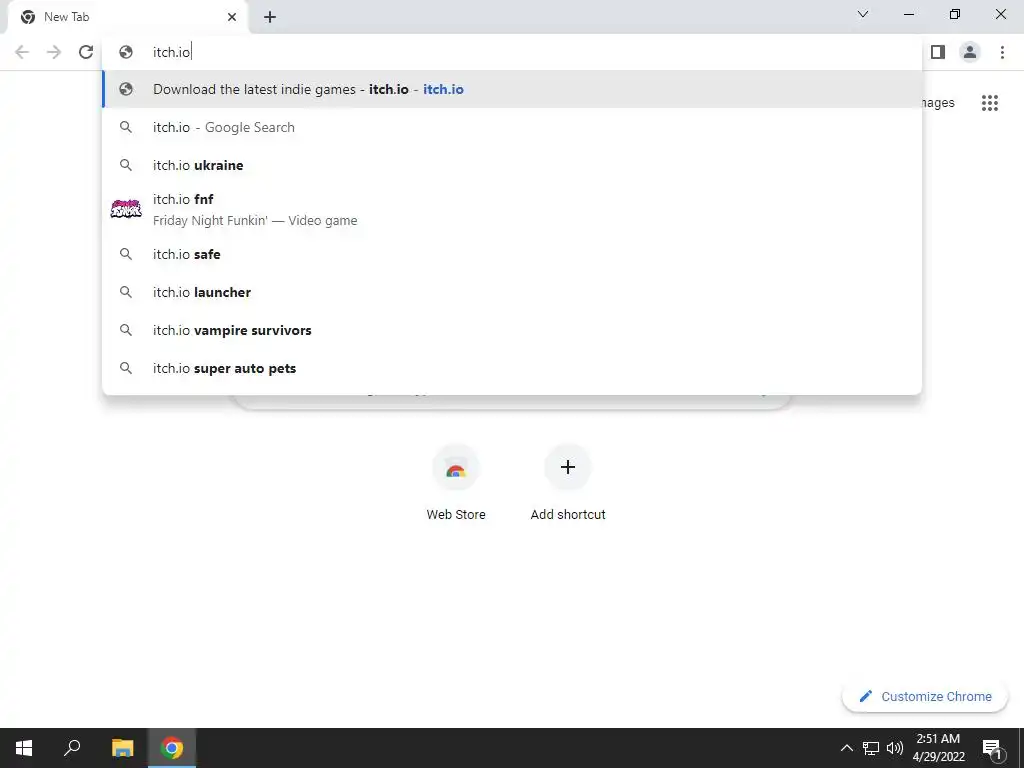Close the New Tab tab

point(232,17)
